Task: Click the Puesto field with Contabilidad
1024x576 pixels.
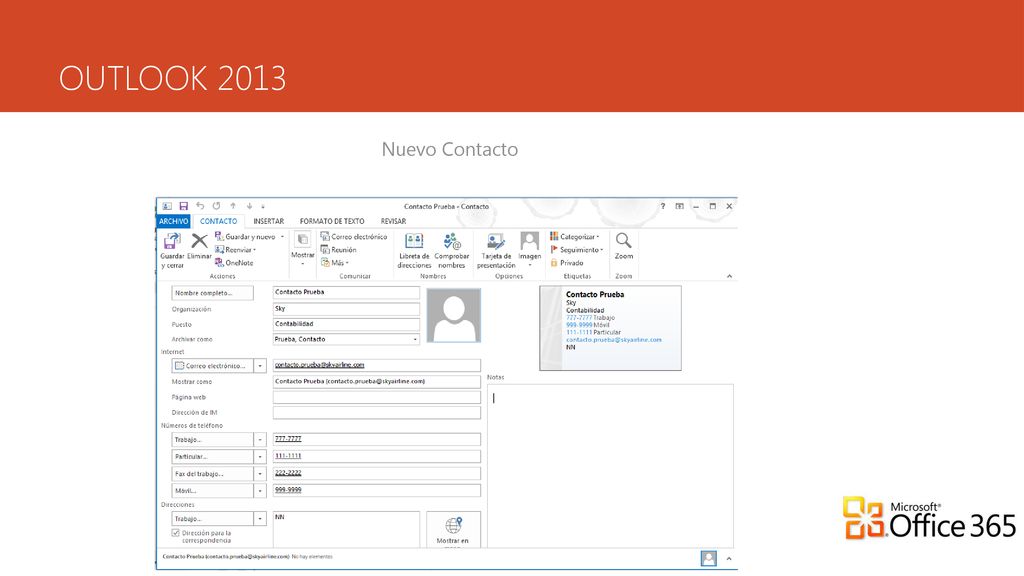Action: [346, 324]
